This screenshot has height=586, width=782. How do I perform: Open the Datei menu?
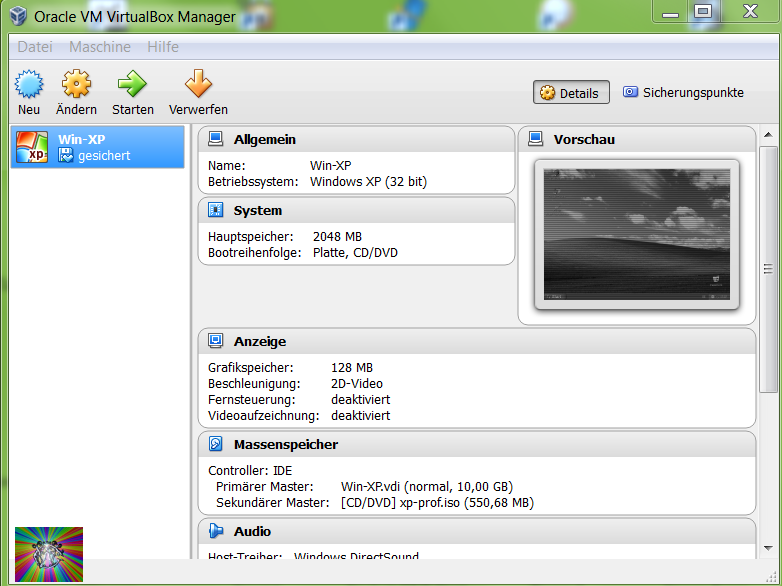coord(35,47)
